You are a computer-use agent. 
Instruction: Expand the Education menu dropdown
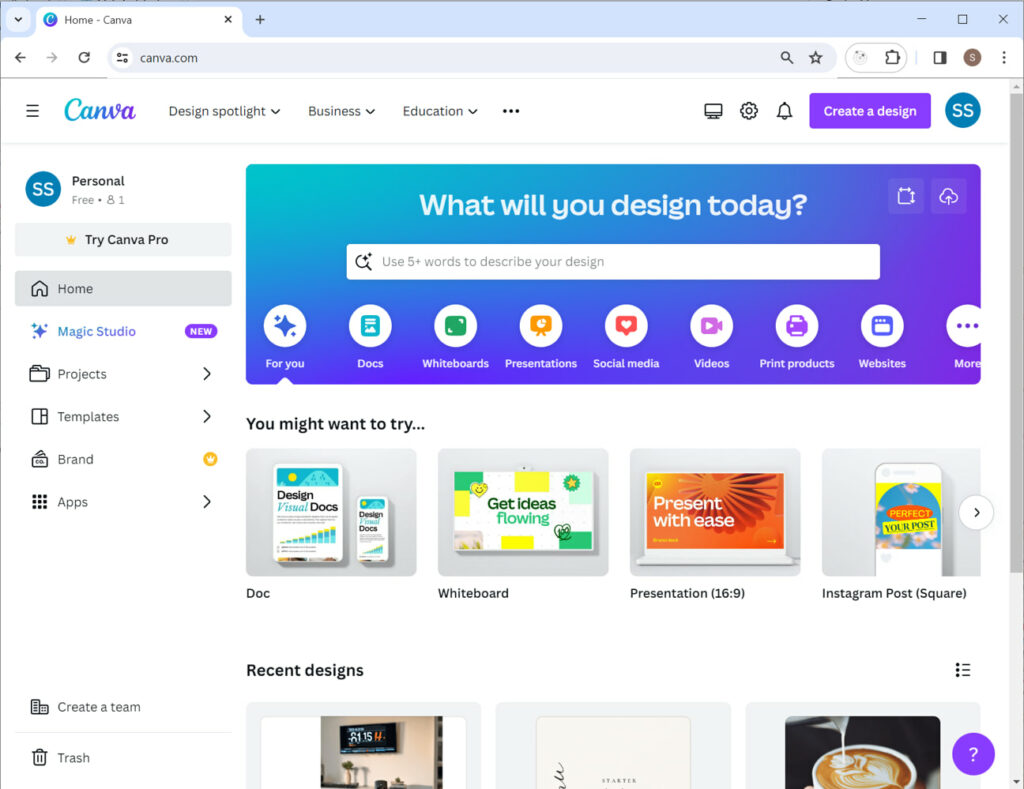[439, 111]
